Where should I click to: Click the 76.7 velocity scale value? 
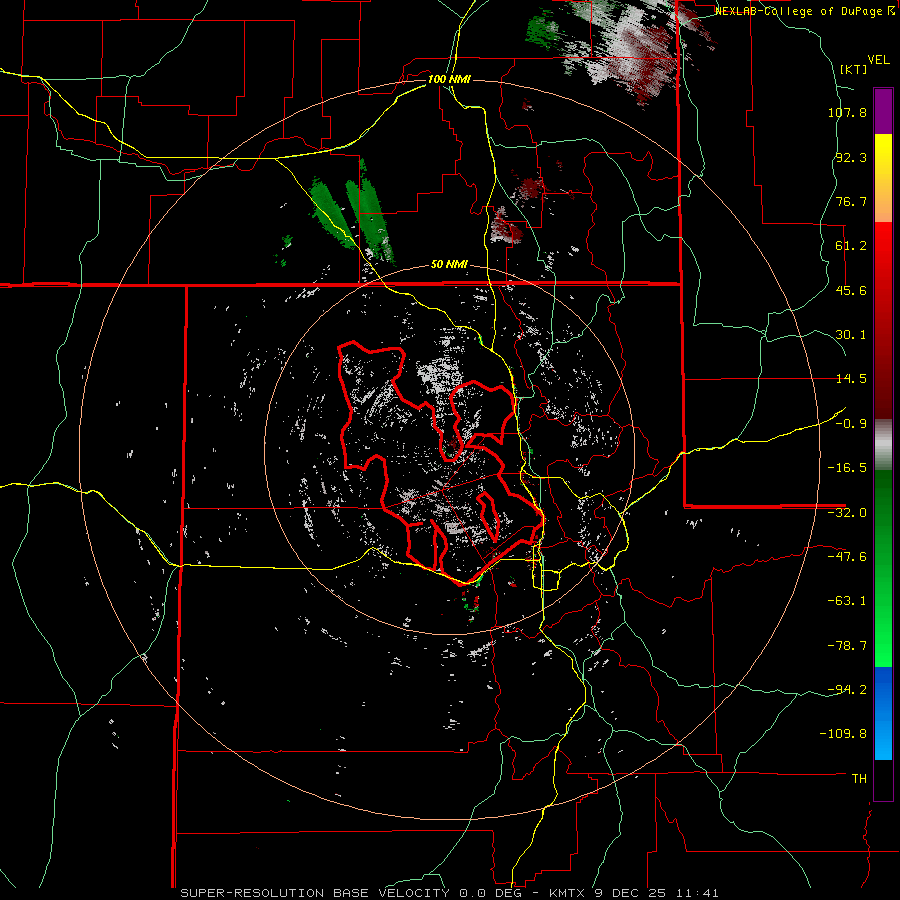851,201
